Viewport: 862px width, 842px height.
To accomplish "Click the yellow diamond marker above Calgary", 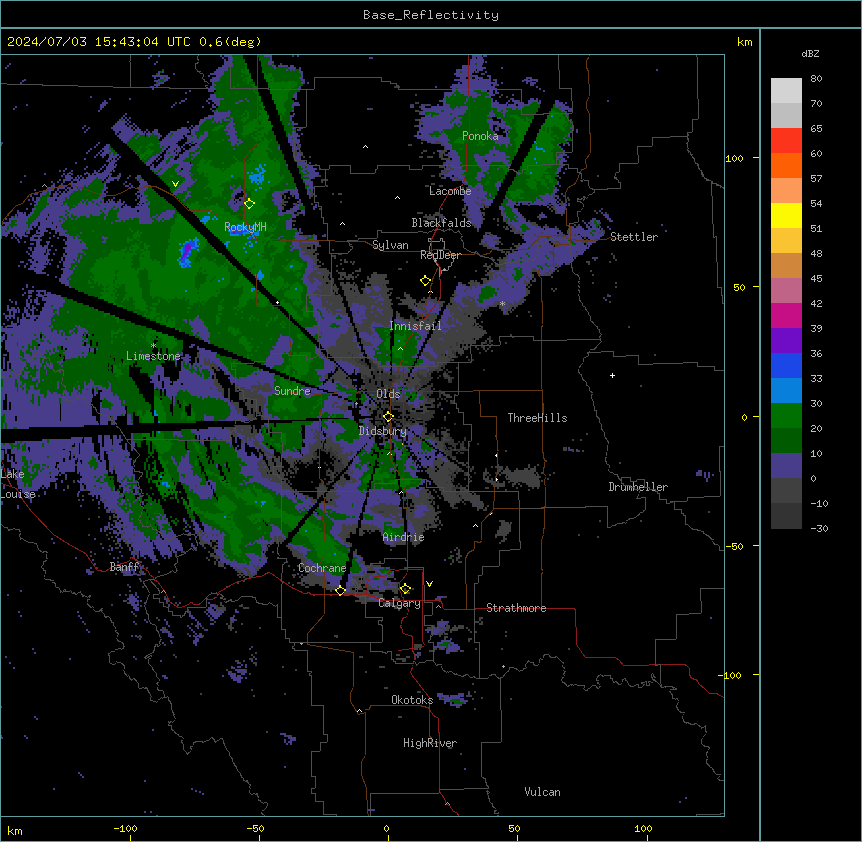I will [405, 589].
